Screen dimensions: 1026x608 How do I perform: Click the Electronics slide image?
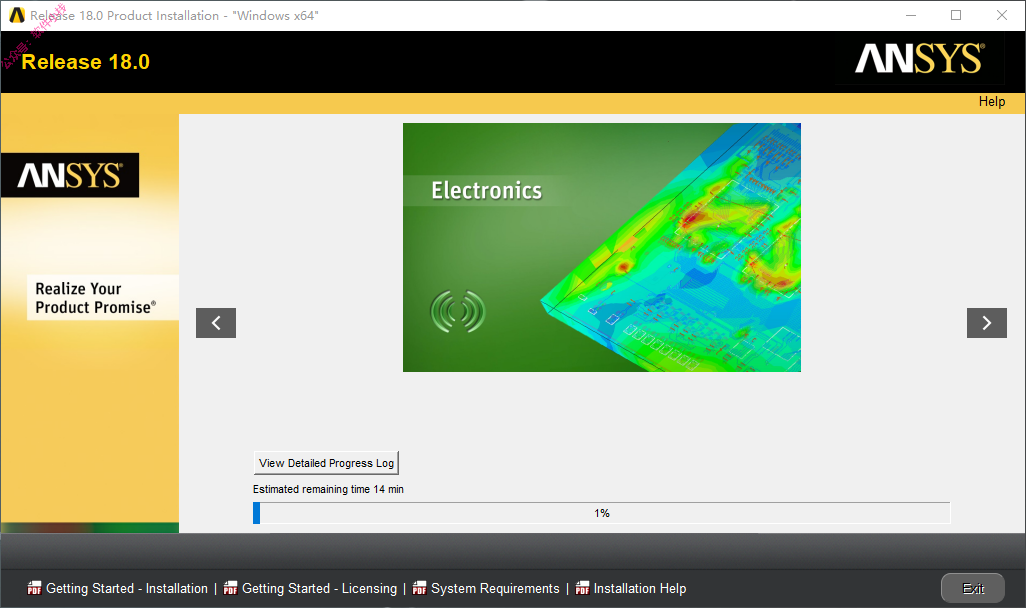pyautogui.click(x=602, y=247)
